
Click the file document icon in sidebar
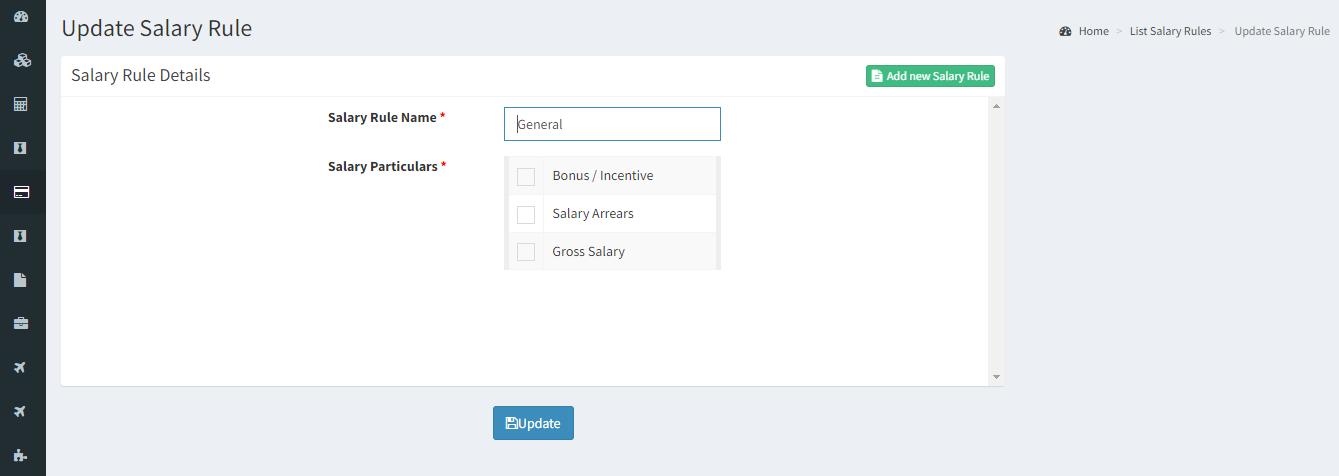tap(21, 280)
